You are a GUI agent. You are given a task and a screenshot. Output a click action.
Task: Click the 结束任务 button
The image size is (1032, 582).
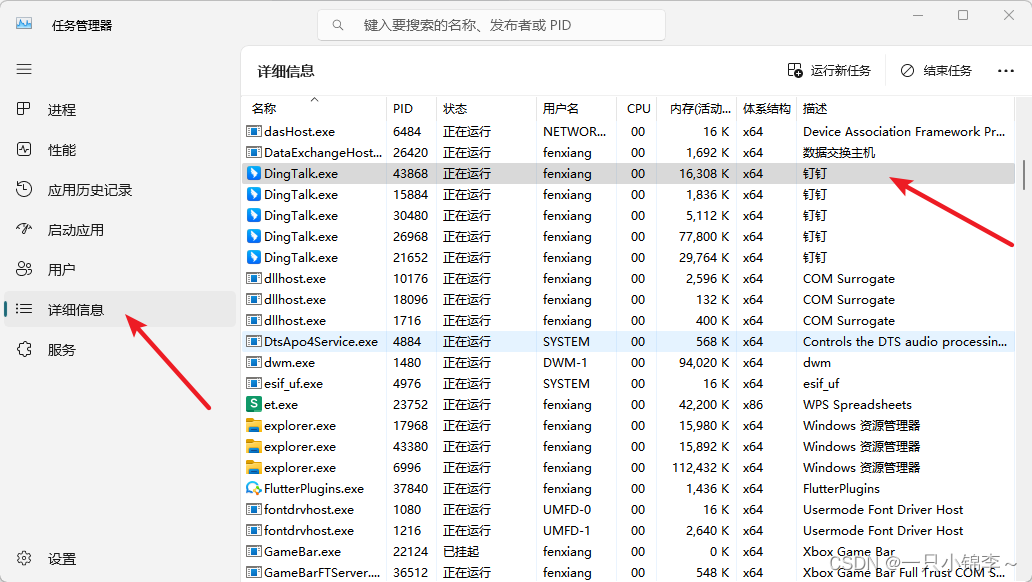tap(936, 70)
